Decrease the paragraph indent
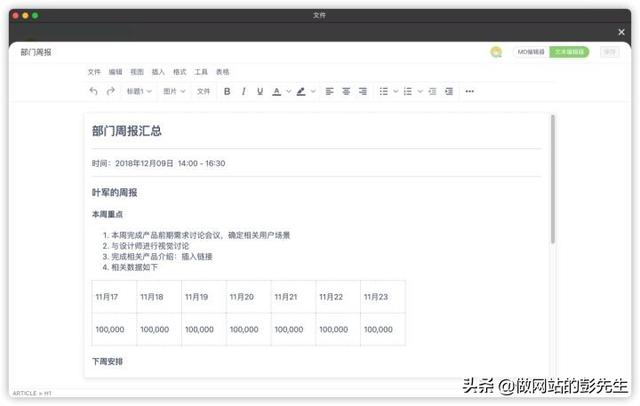This screenshot has height=406, width=640. click(432, 91)
